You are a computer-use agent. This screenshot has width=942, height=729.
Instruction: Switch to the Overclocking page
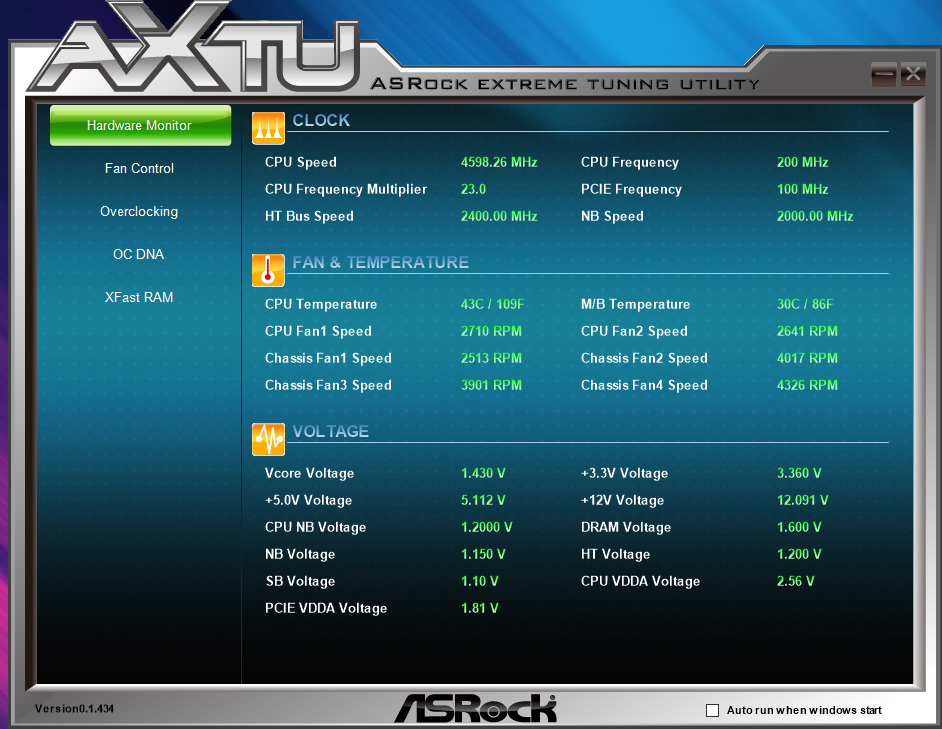[x=139, y=212]
